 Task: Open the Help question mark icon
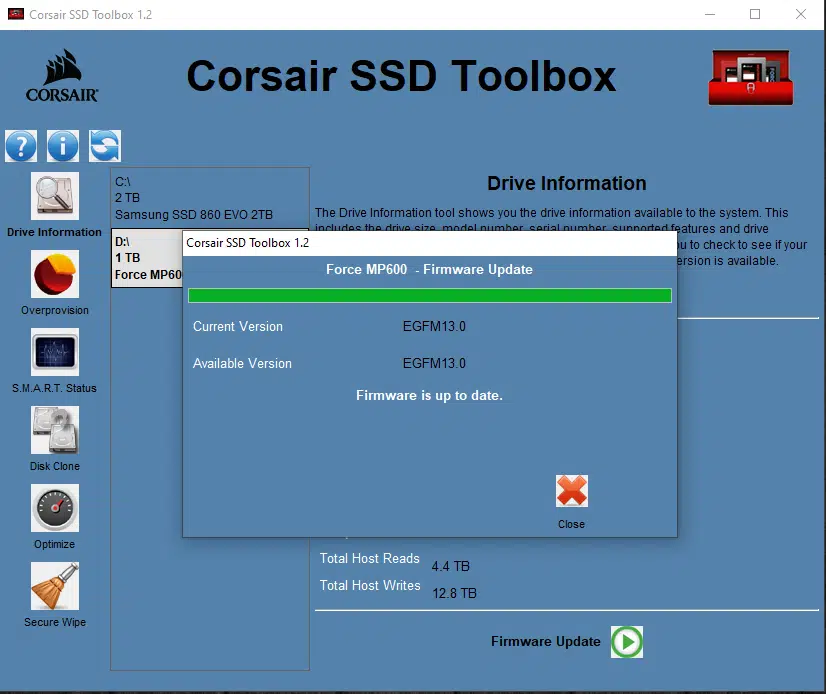tap(21, 146)
